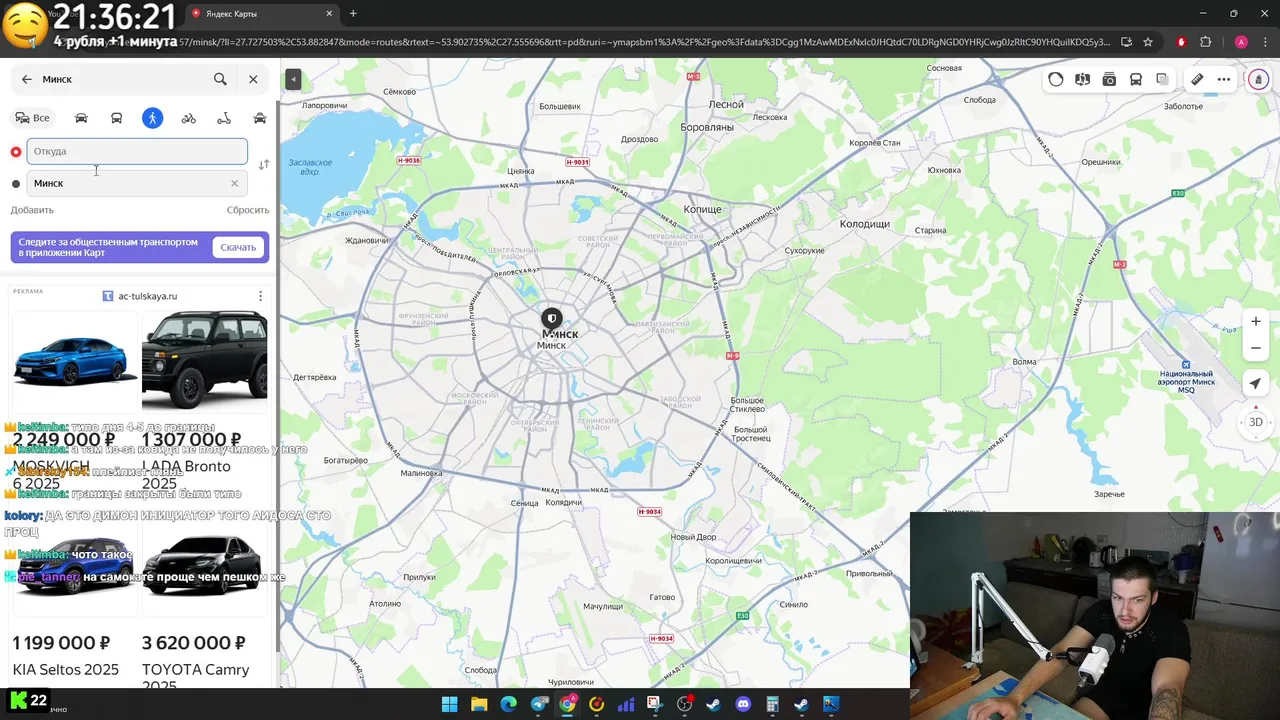The image size is (1280, 720).
Task: Click the Колодищи town label
Action: pos(864,224)
